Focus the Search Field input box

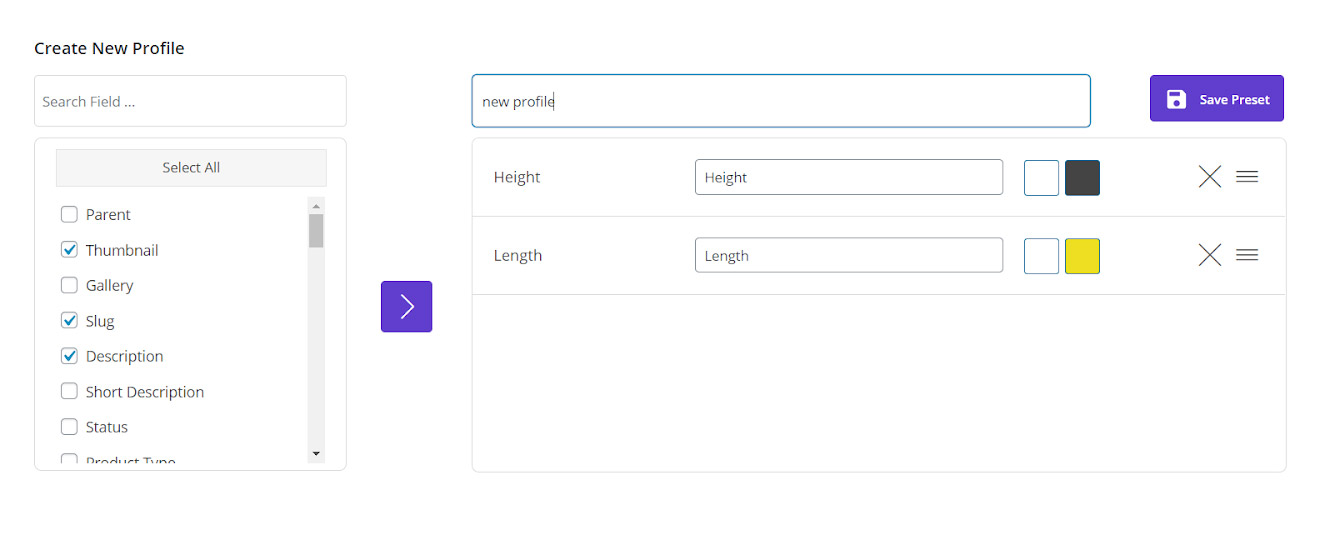pyautogui.click(x=190, y=101)
